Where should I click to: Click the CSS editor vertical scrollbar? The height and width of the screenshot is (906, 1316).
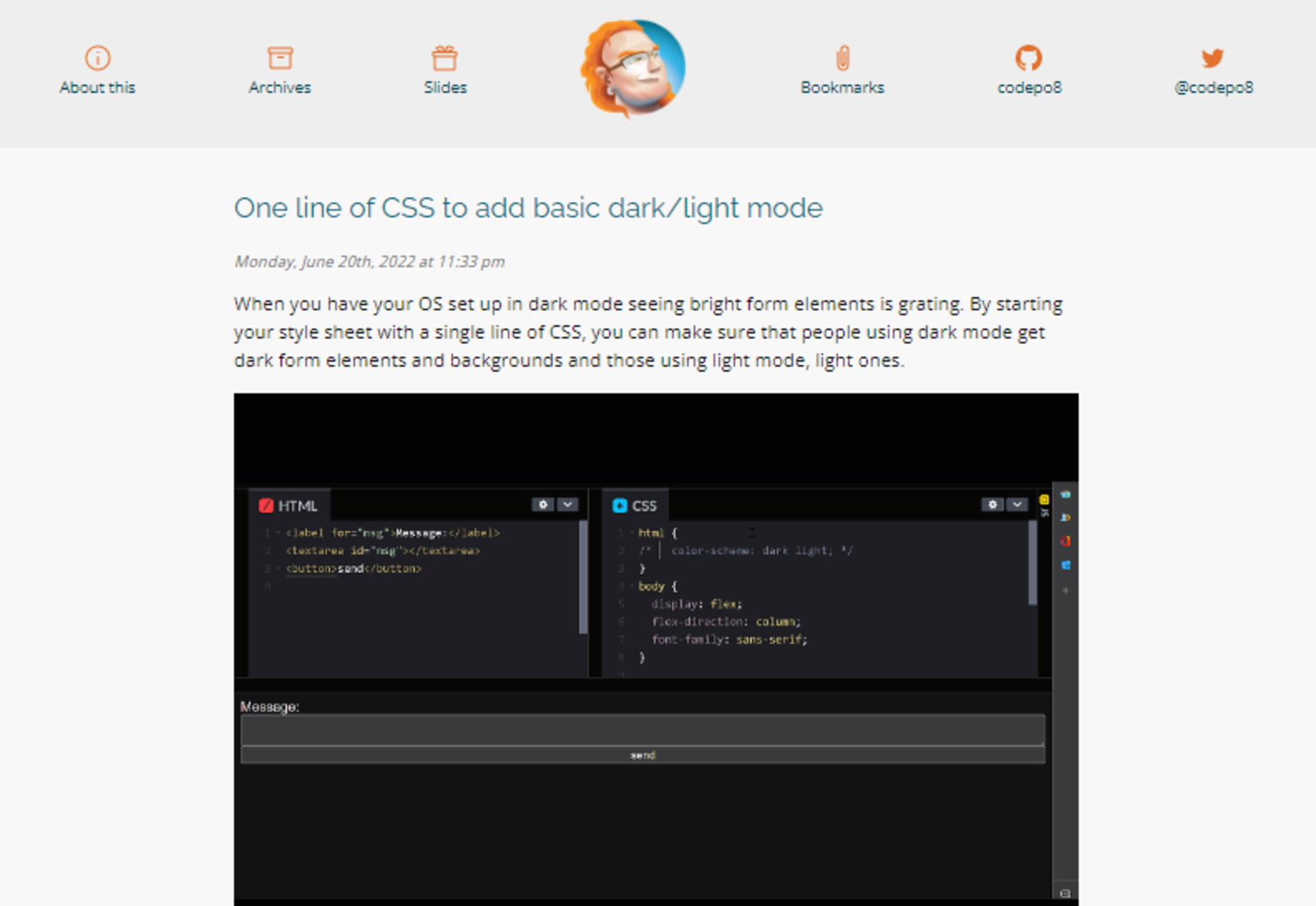pyautogui.click(x=1032, y=564)
